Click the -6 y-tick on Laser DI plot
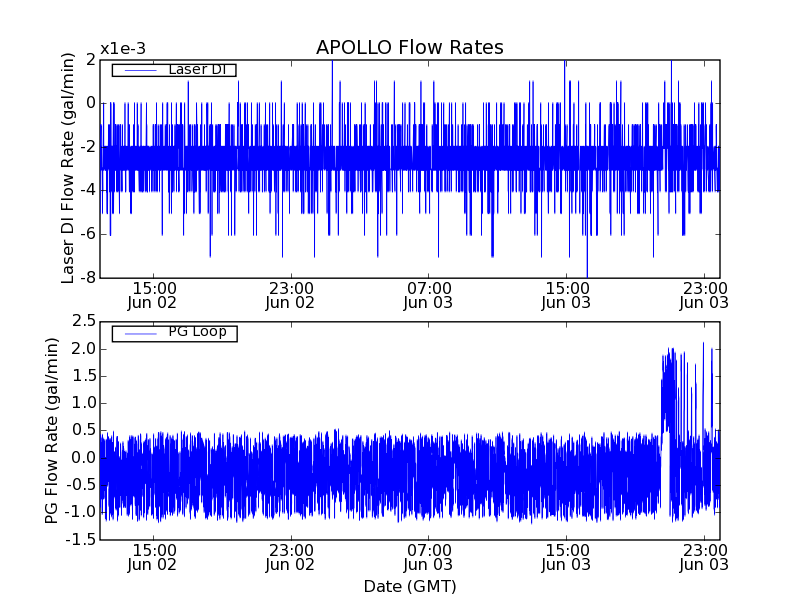The height and width of the screenshot is (600, 800). (x=89, y=234)
